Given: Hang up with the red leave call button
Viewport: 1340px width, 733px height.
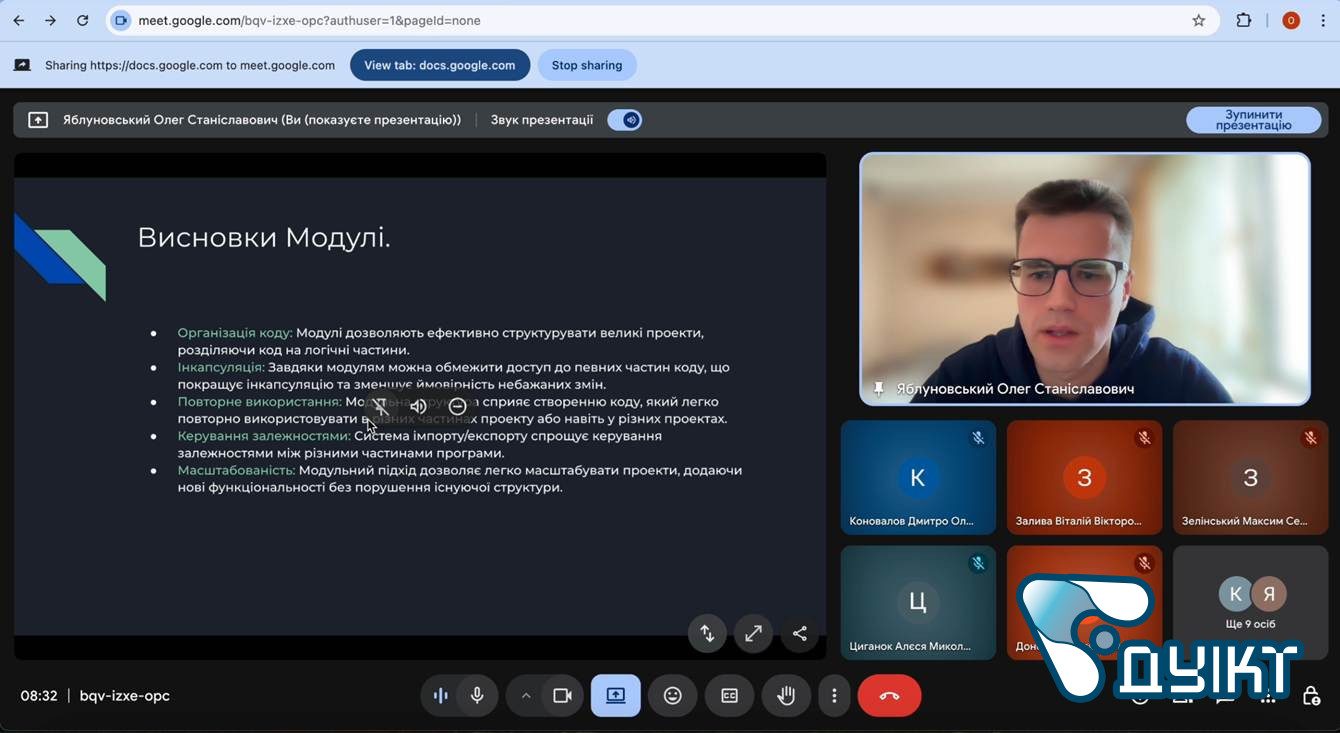Looking at the screenshot, I should pos(889,696).
